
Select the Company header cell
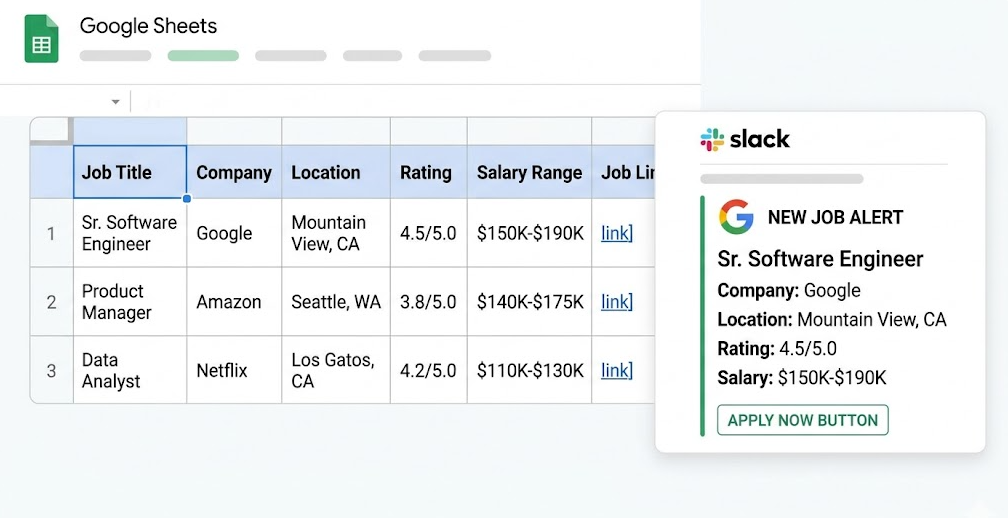coord(234,172)
